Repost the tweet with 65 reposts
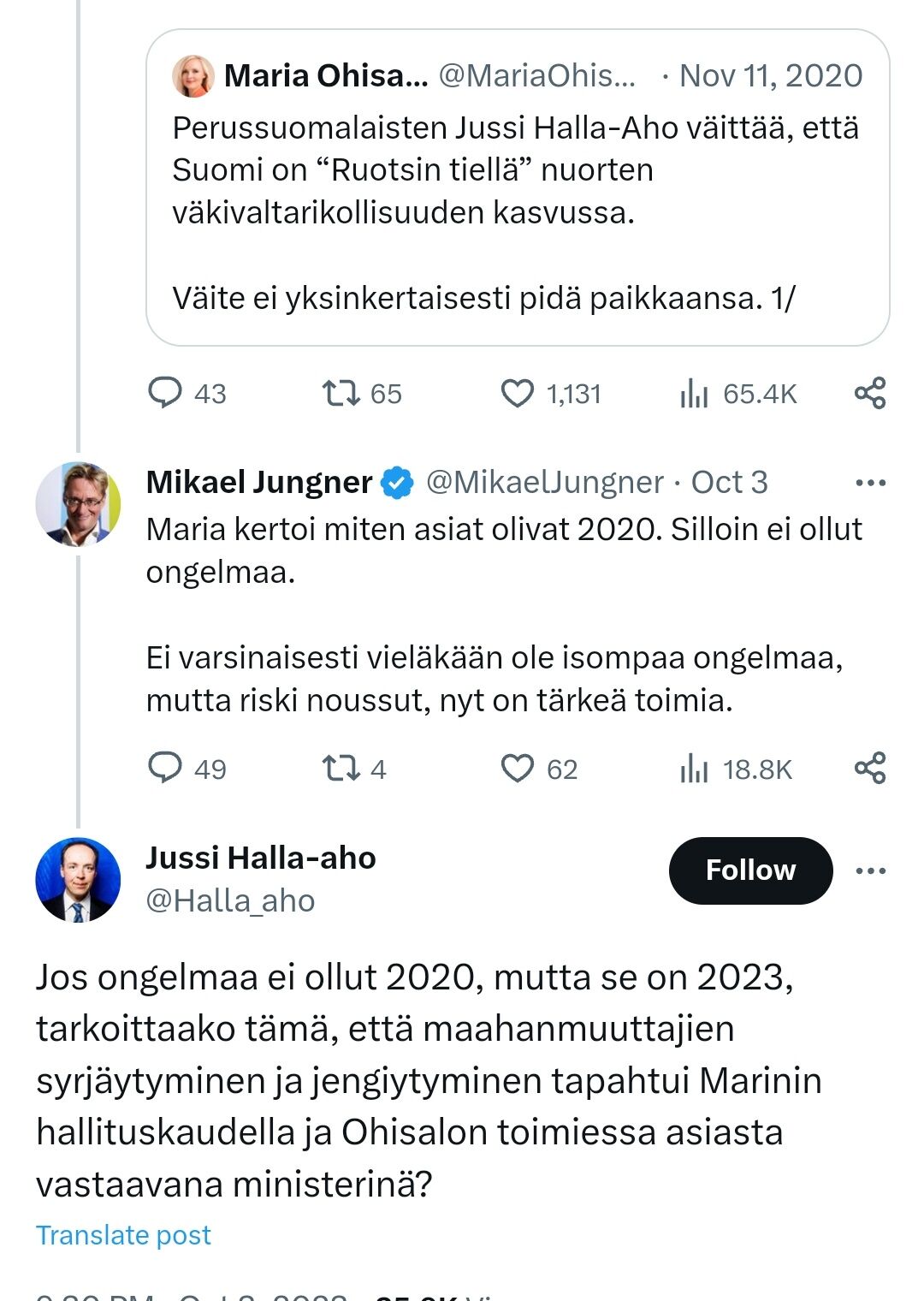This screenshot has width=924, height=1301. coord(341,393)
